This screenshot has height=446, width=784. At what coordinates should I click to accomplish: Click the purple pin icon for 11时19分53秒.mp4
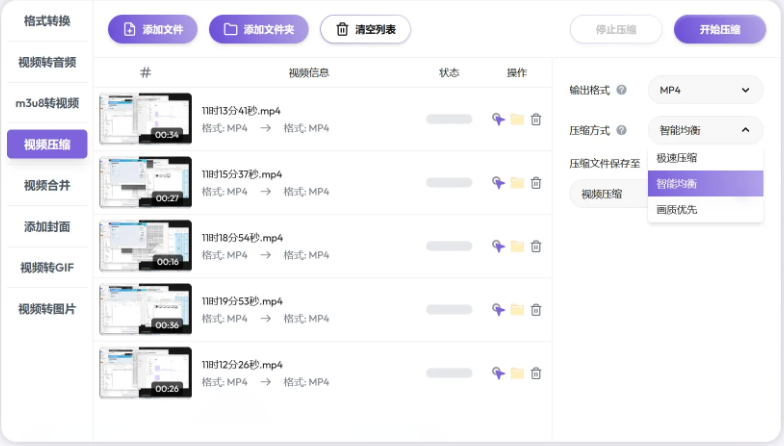coord(498,310)
